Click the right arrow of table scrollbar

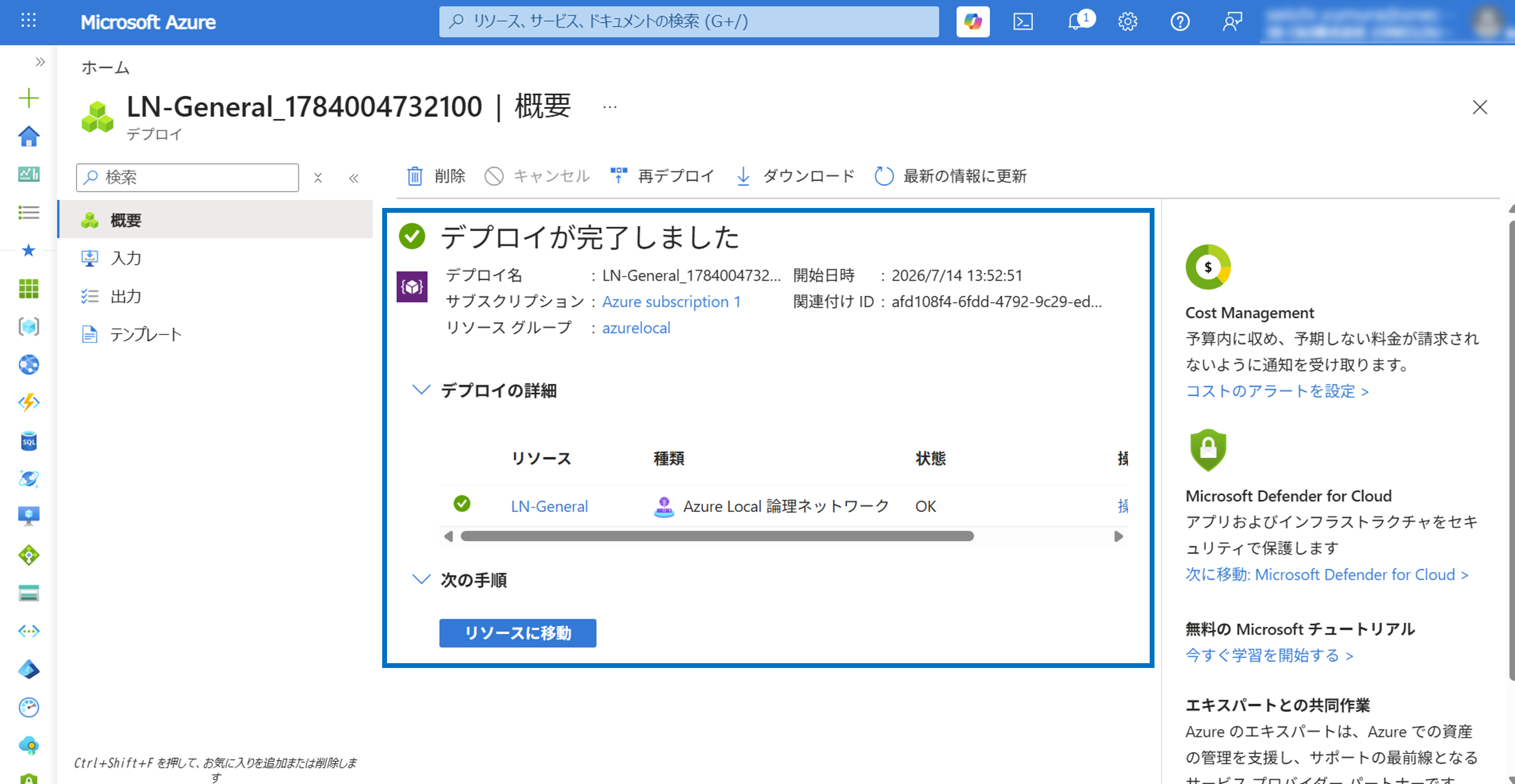point(1118,536)
